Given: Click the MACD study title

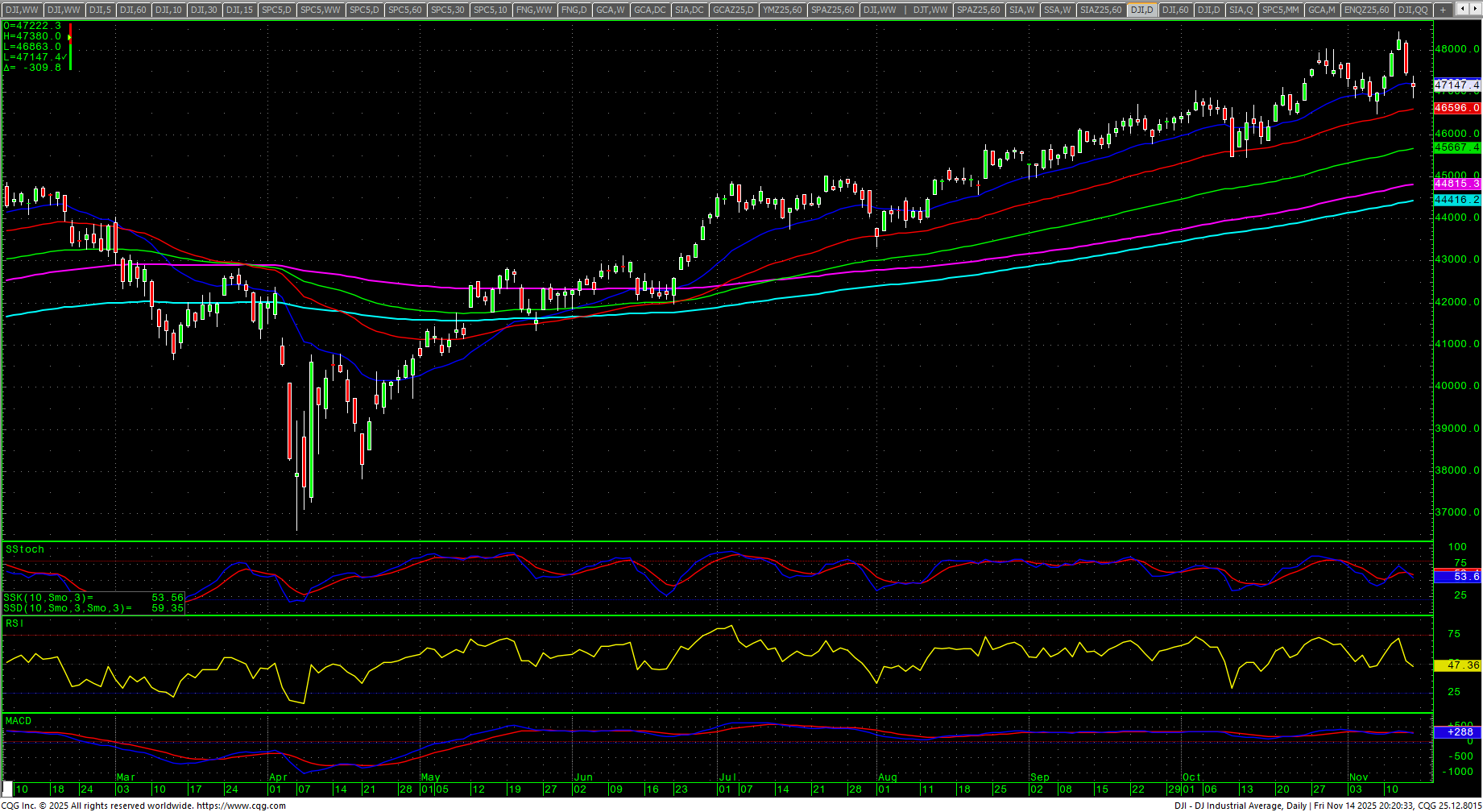Looking at the screenshot, I should pos(19,721).
